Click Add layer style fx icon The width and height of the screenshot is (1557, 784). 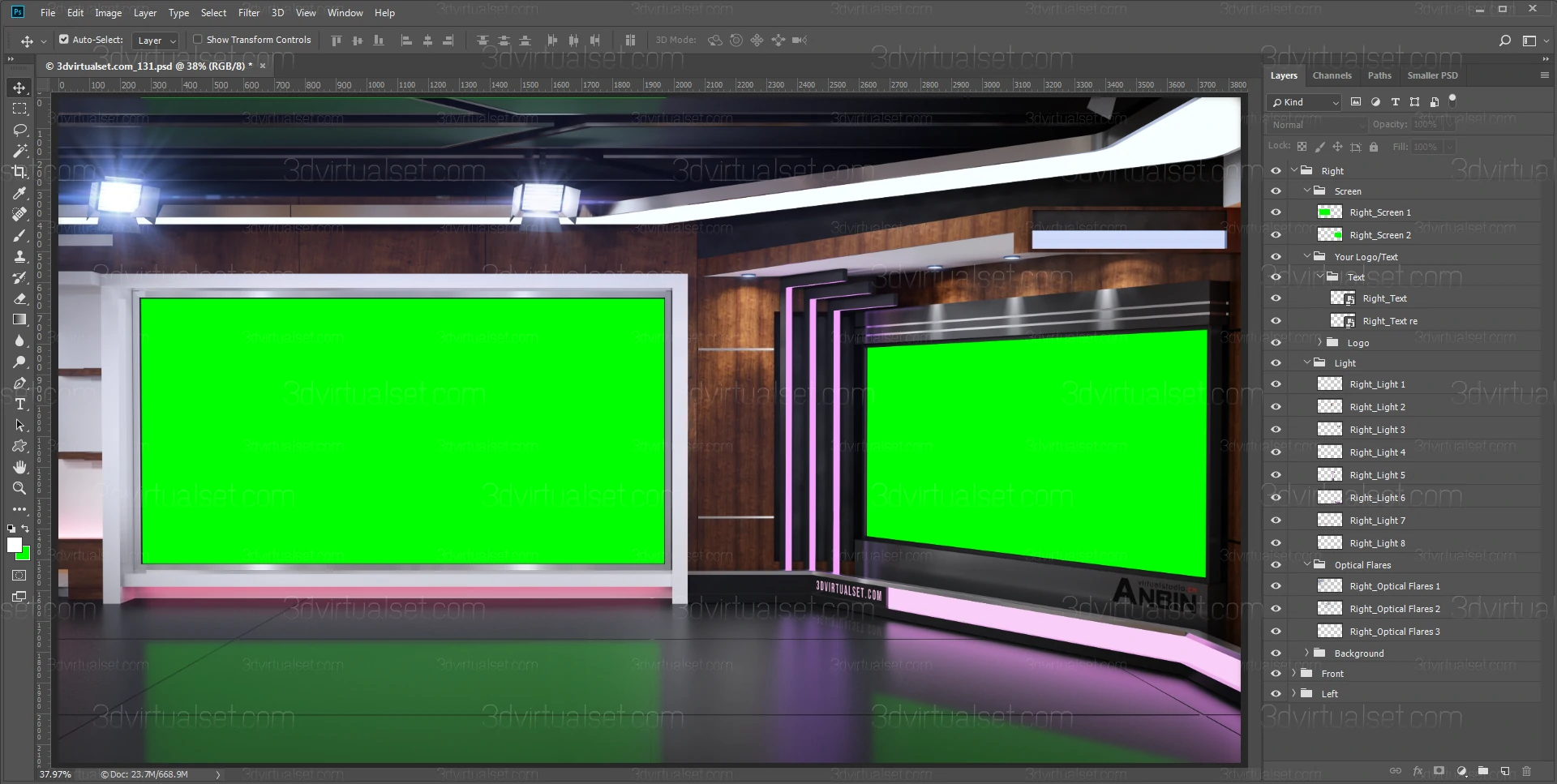[x=1418, y=771]
